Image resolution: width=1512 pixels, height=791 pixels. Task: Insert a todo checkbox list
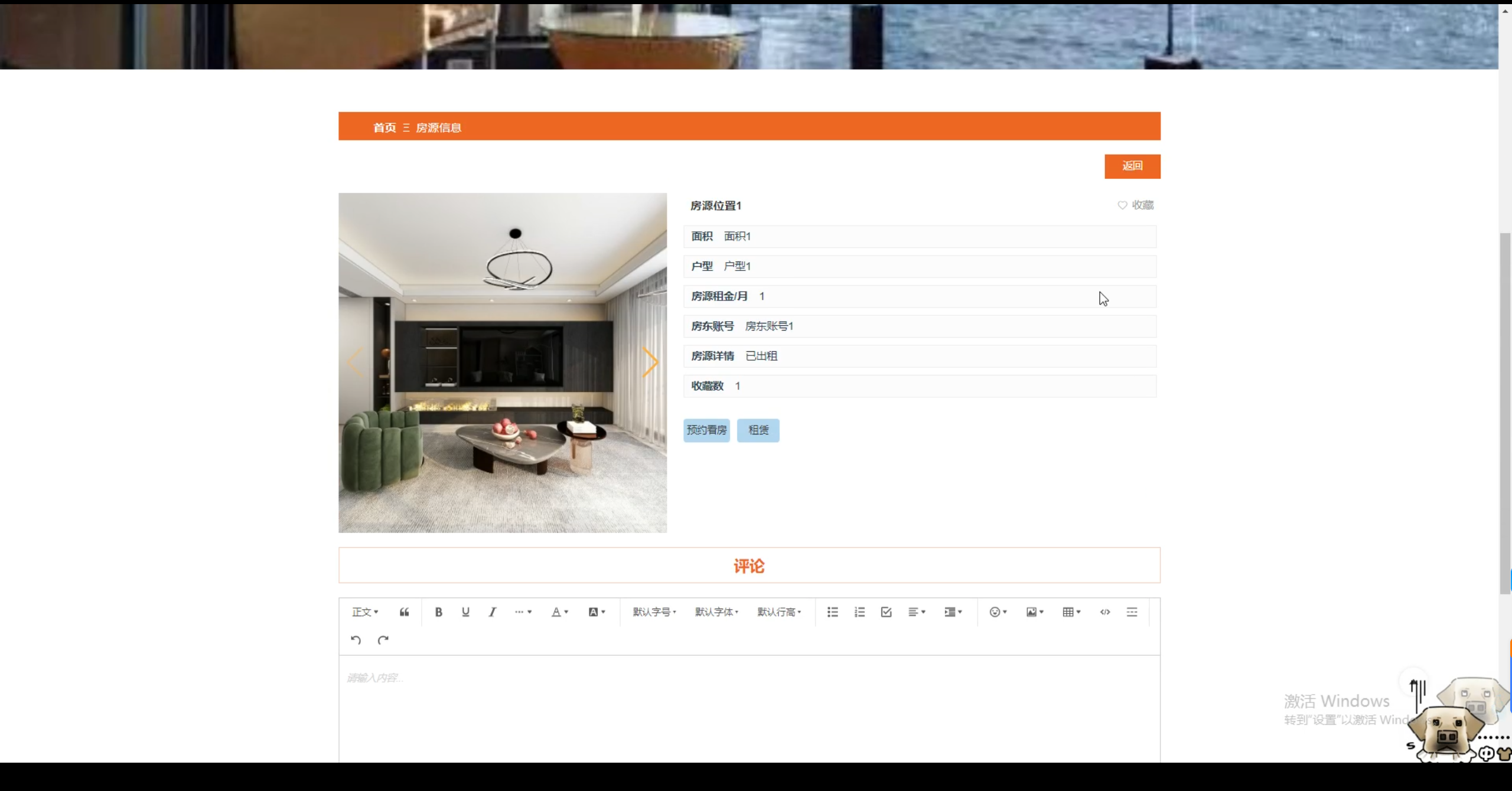[886, 612]
